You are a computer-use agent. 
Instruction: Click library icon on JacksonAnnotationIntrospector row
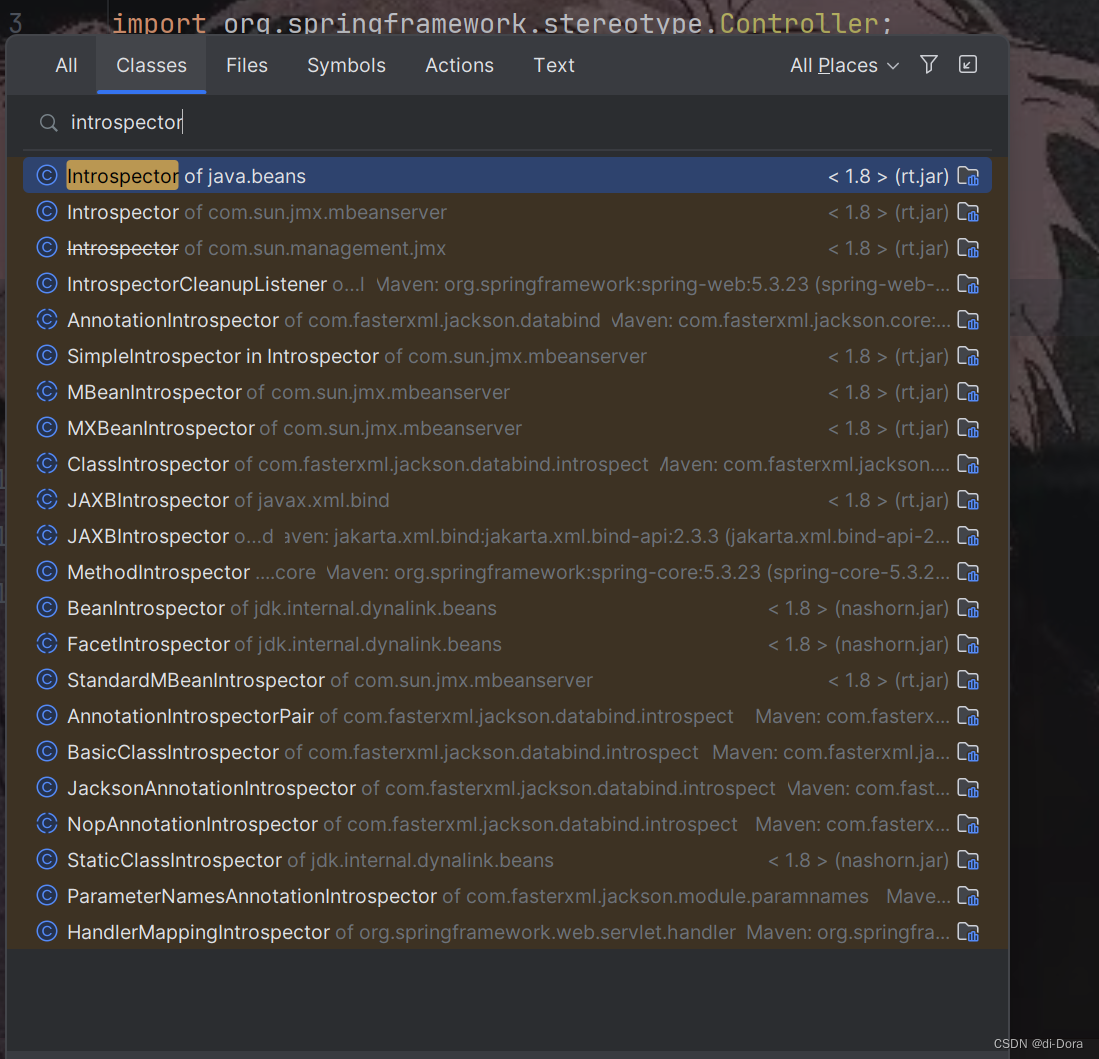968,788
